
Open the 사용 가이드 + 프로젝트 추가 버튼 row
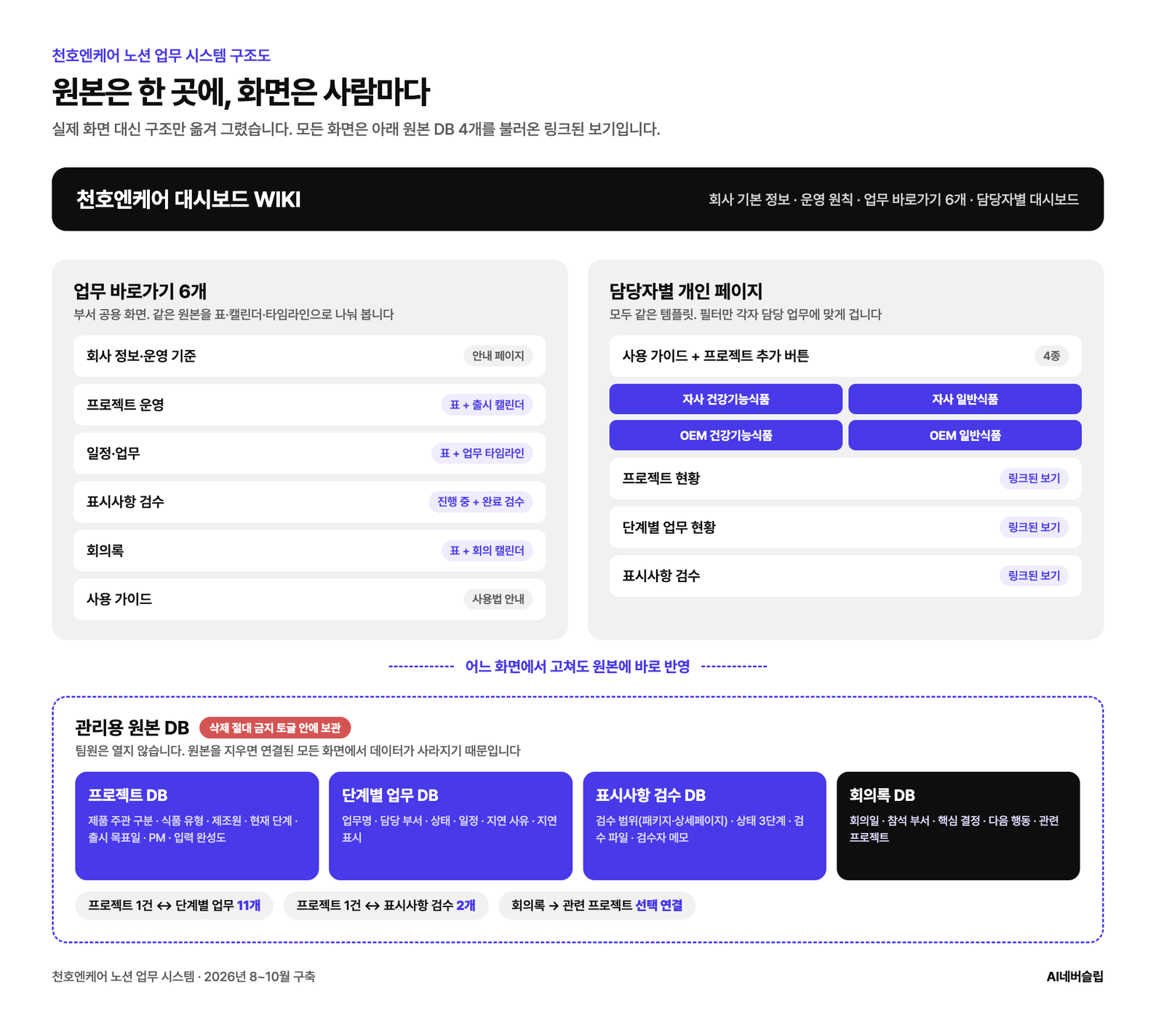(845, 356)
